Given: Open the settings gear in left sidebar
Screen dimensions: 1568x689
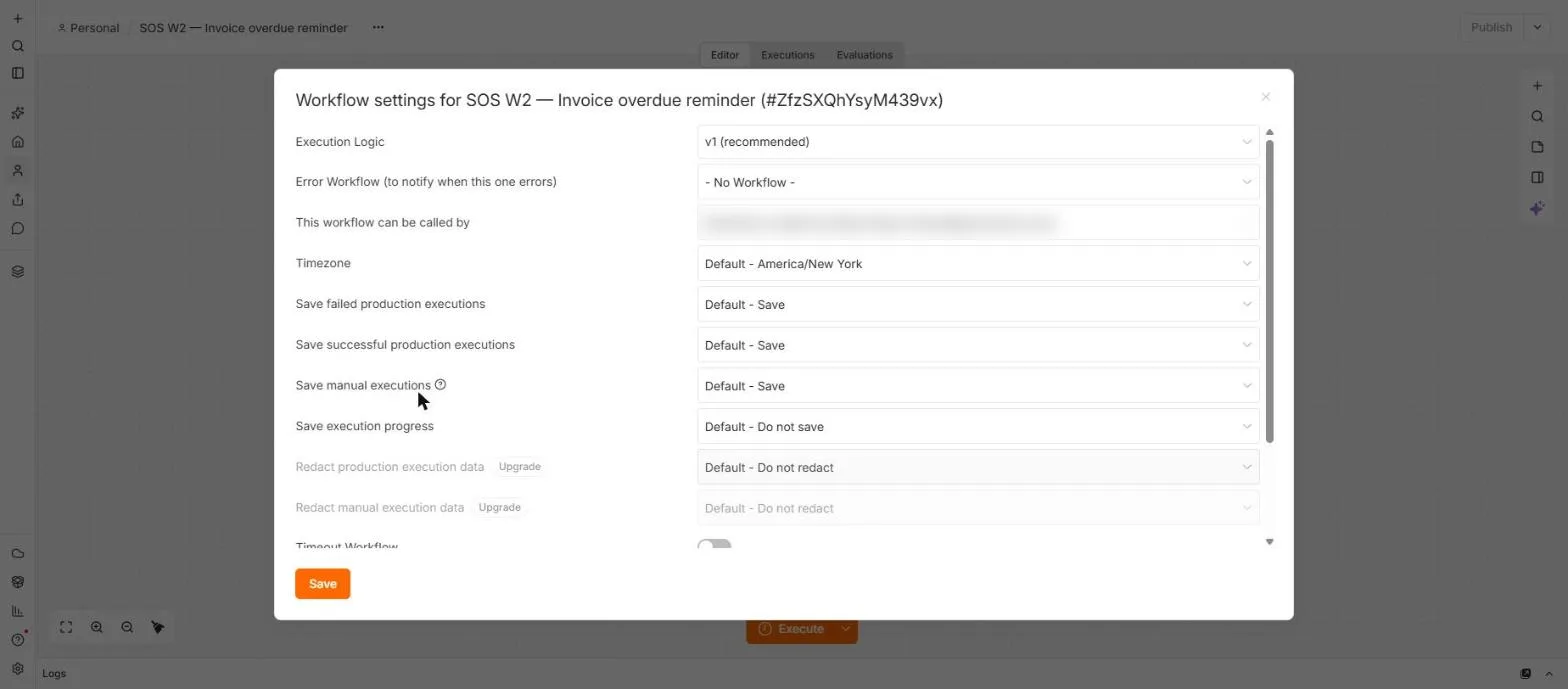Looking at the screenshot, I should (x=17, y=668).
